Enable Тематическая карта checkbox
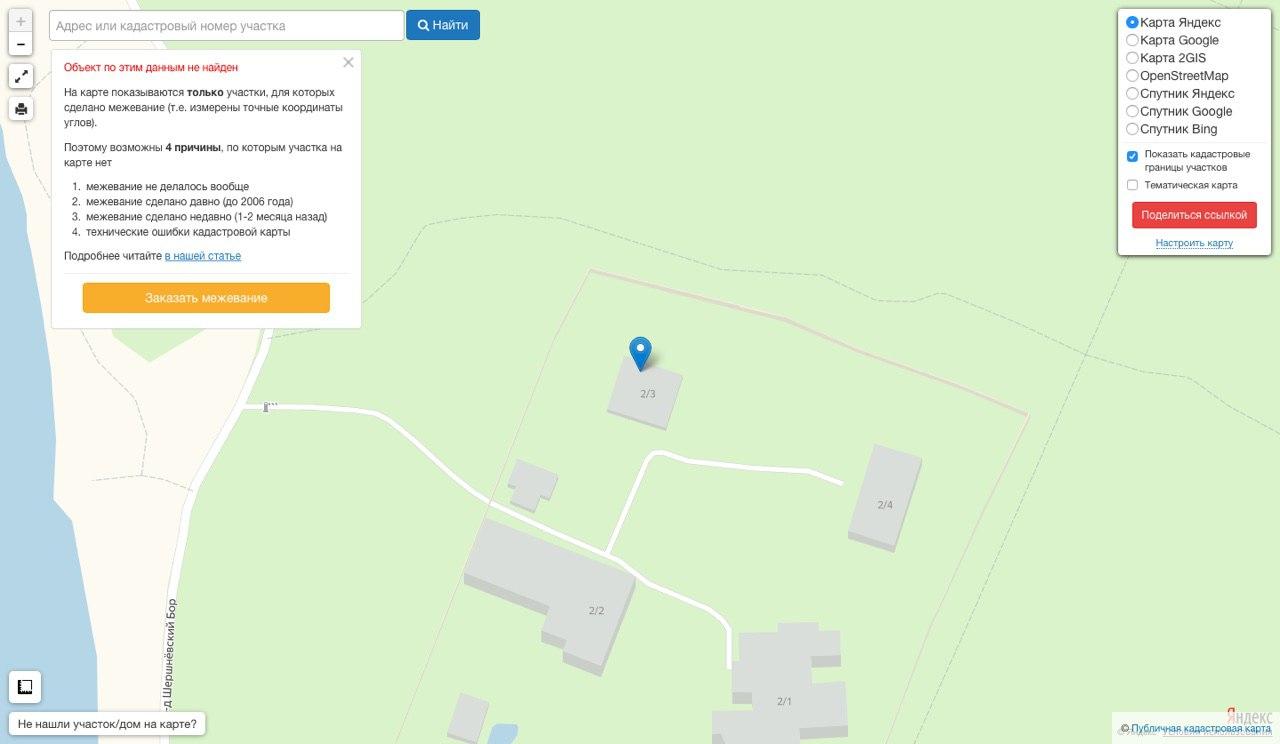The height and width of the screenshot is (744, 1280). click(x=1132, y=185)
